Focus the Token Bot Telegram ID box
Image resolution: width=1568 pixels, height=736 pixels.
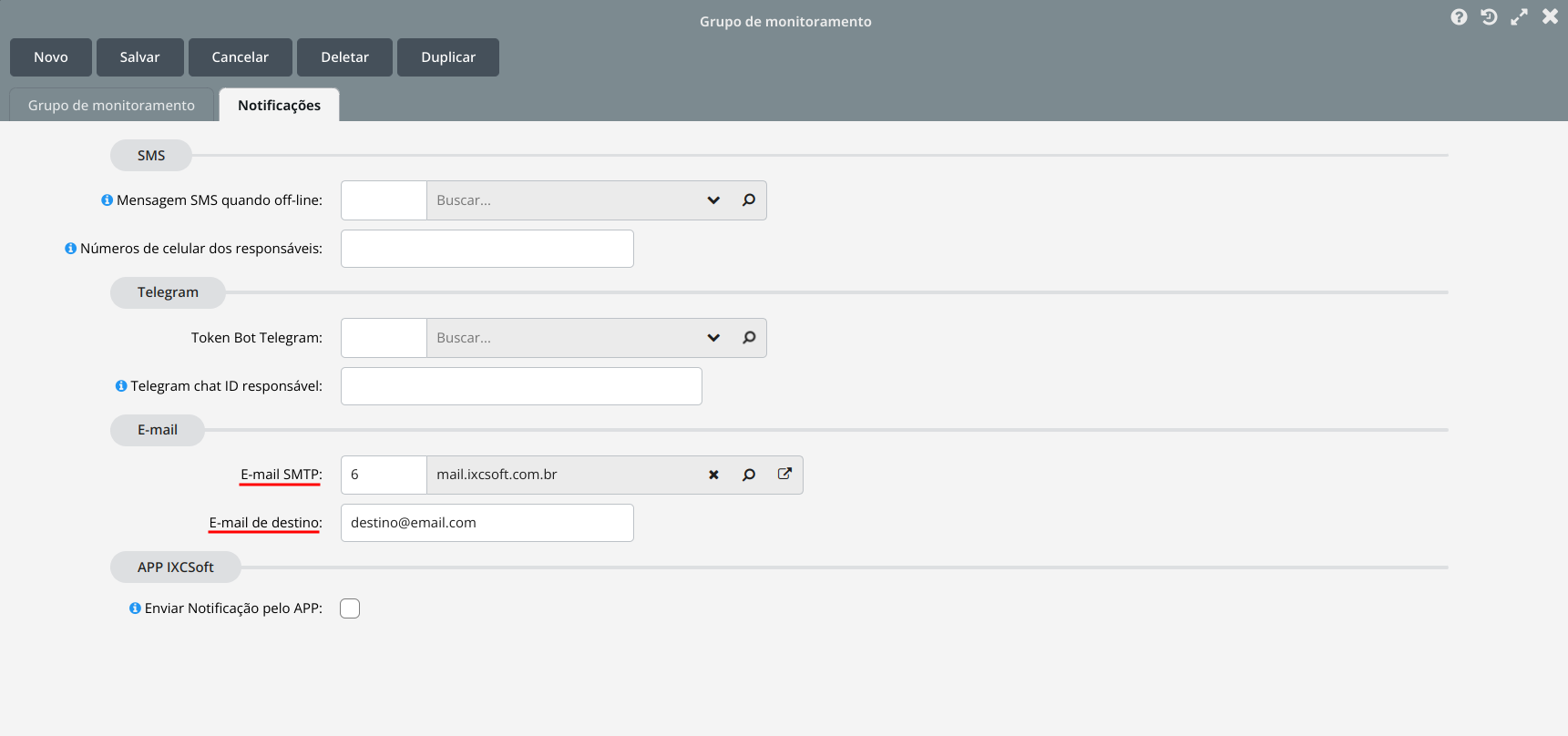click(384, 338)
